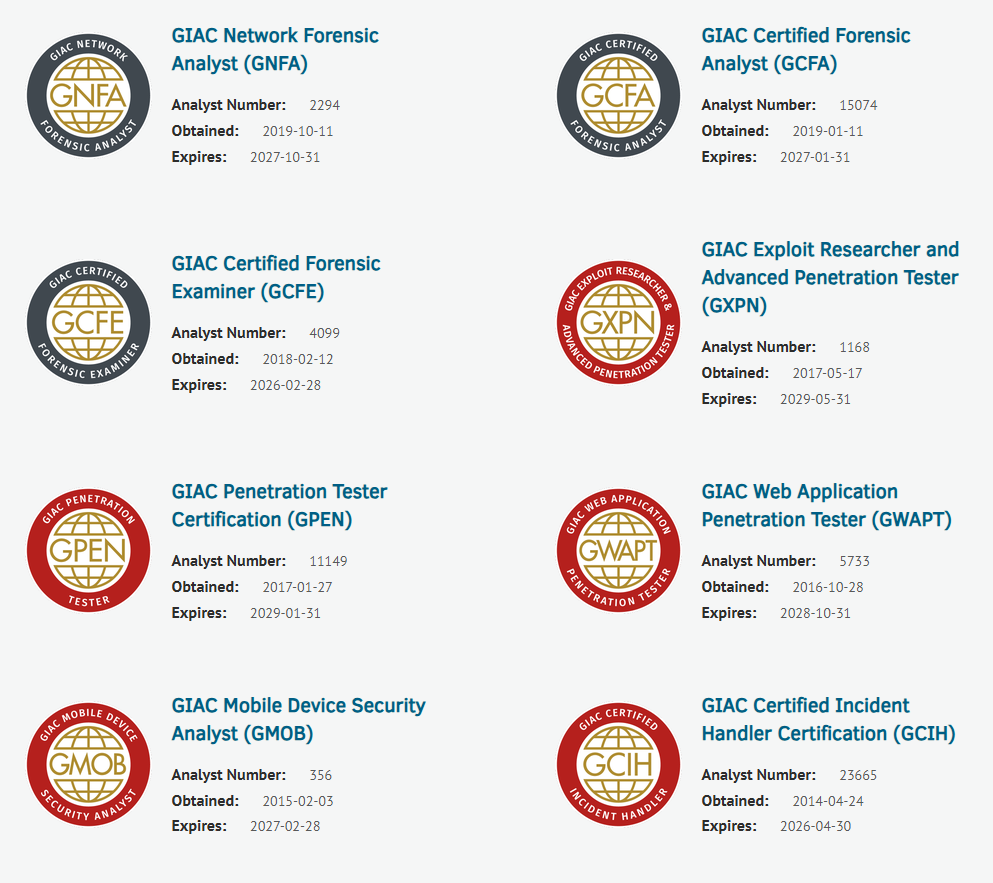Select GNFA analyst number 2294
This screenshot has width=993, height=883.
[324, 105]
